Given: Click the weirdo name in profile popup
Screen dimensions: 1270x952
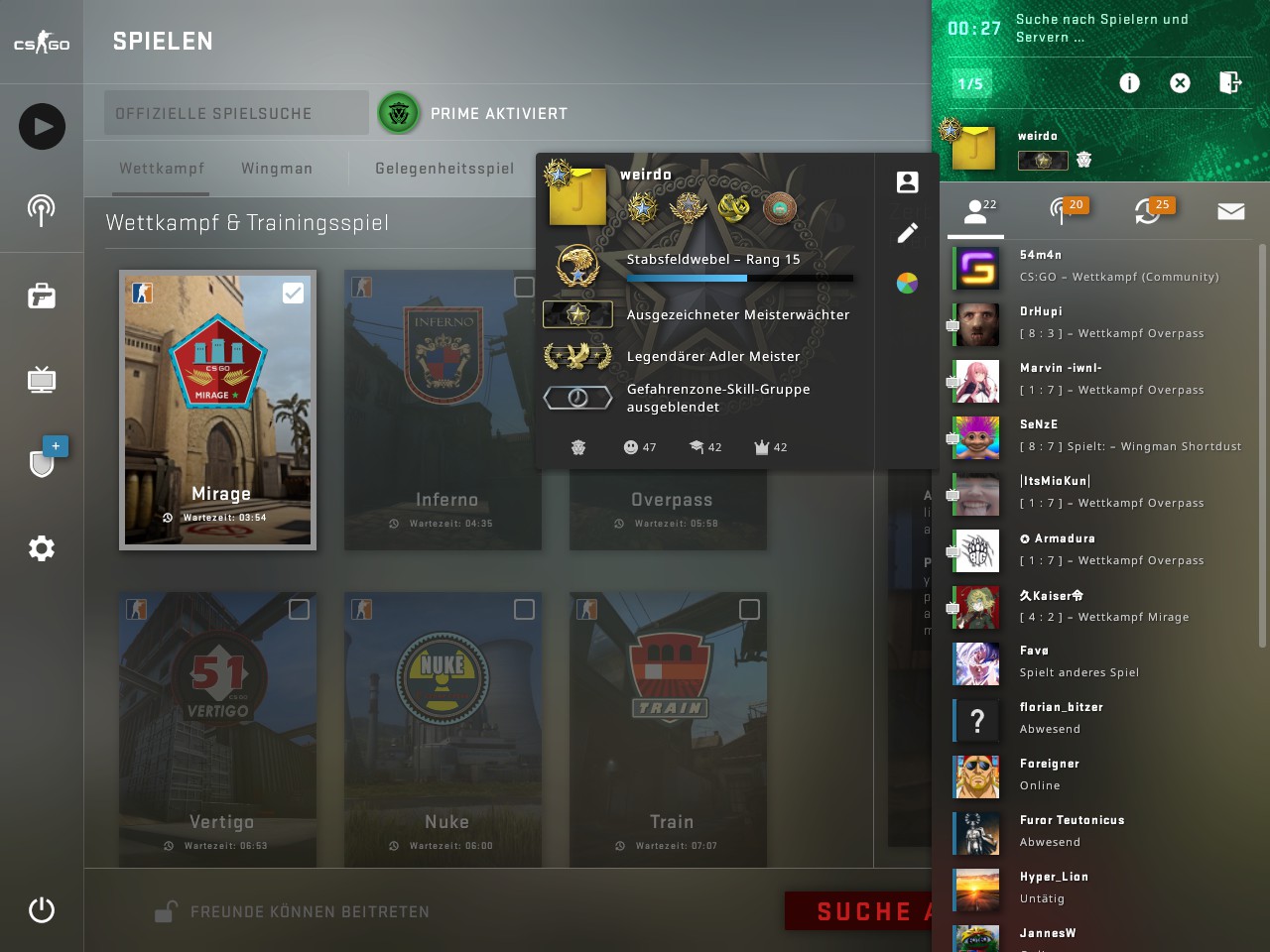Looking at the screenshot, I should (x=646, y=175).
